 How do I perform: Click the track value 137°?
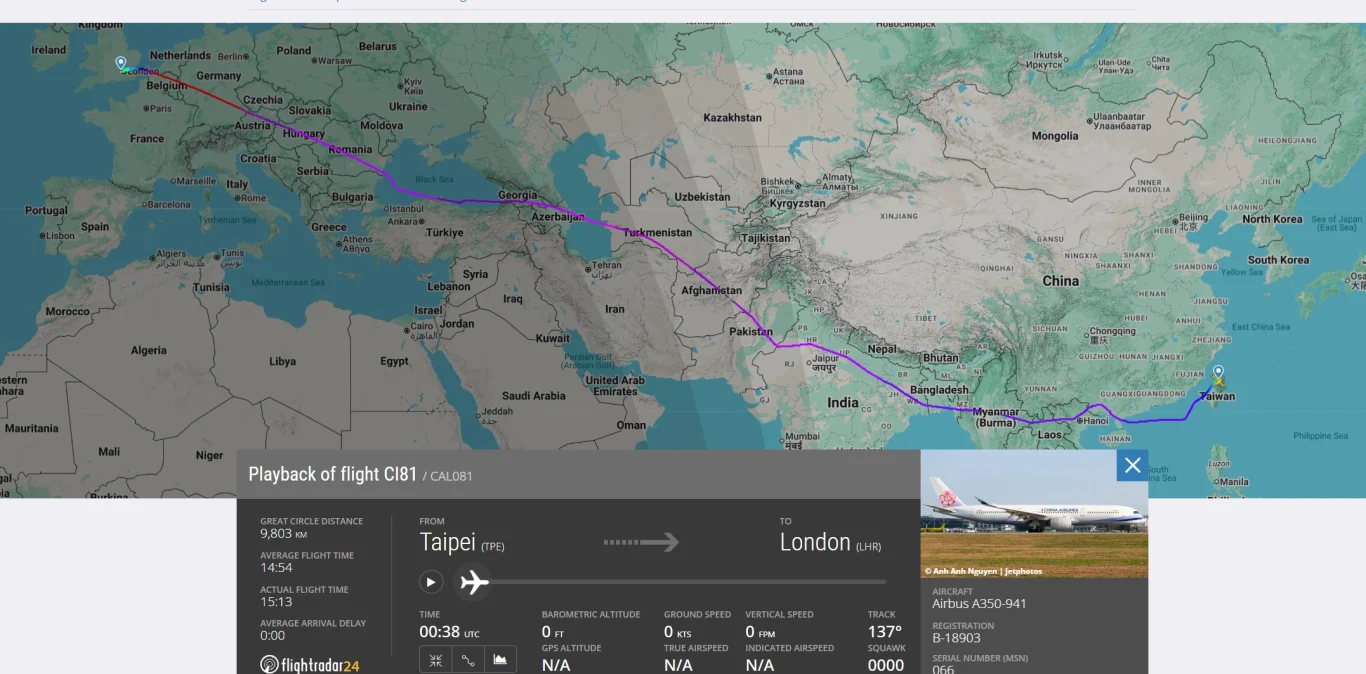[884, 632]
